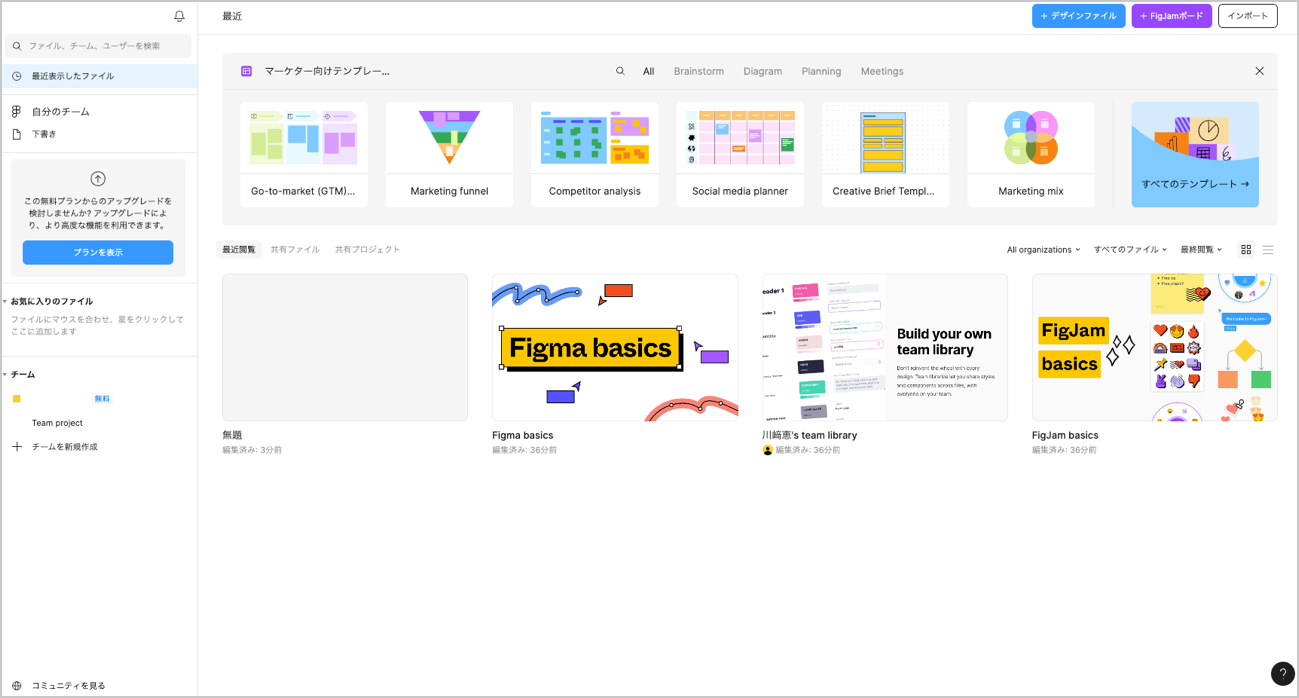Close the marketer templates banner
Image resolution: width=1299 pixels, height=698 pixels.
pos(1259,71)
